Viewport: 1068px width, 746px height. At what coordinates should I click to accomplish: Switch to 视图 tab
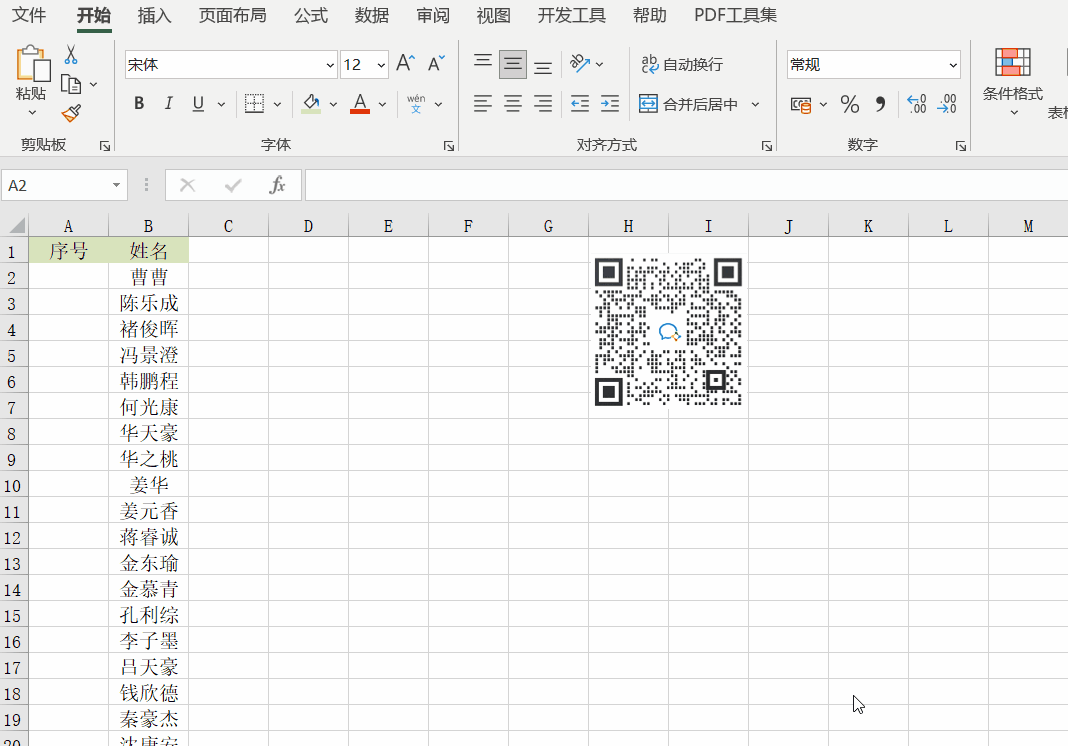[494, 15]
